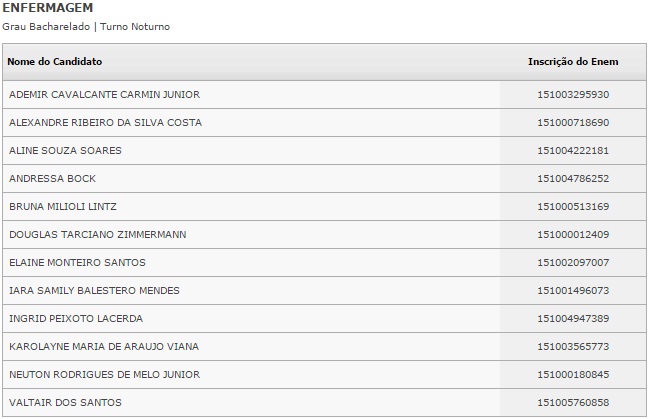650x419 pixels.
Task: Click the name Karolayne Maria de Araujo Viana
Action: (x=104, y=347)
